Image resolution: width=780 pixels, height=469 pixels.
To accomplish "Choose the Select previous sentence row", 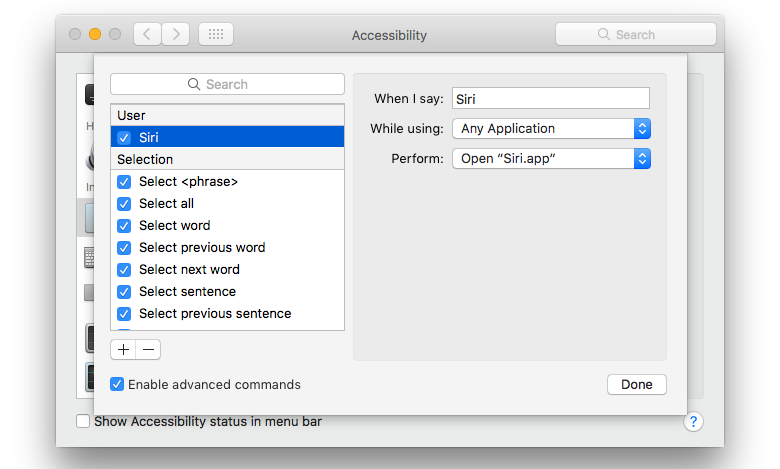I will pyautogui.click(x=215, y=314).
